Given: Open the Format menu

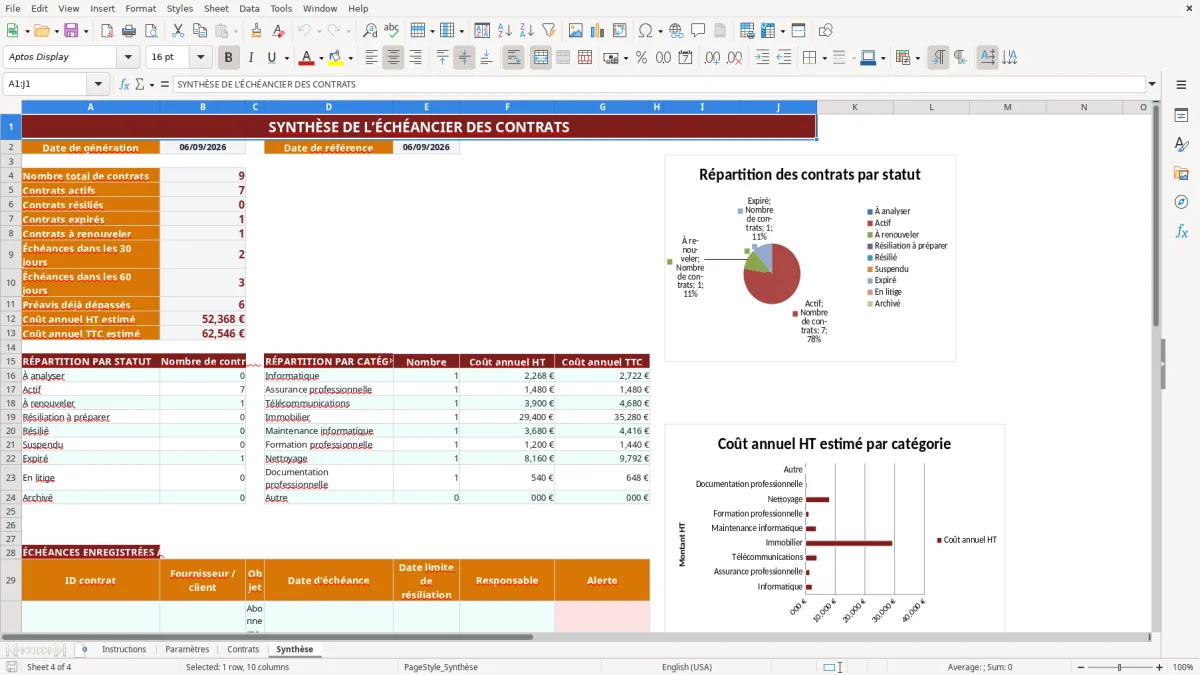Looking at the screenshot, I should [x=140, y=8].
